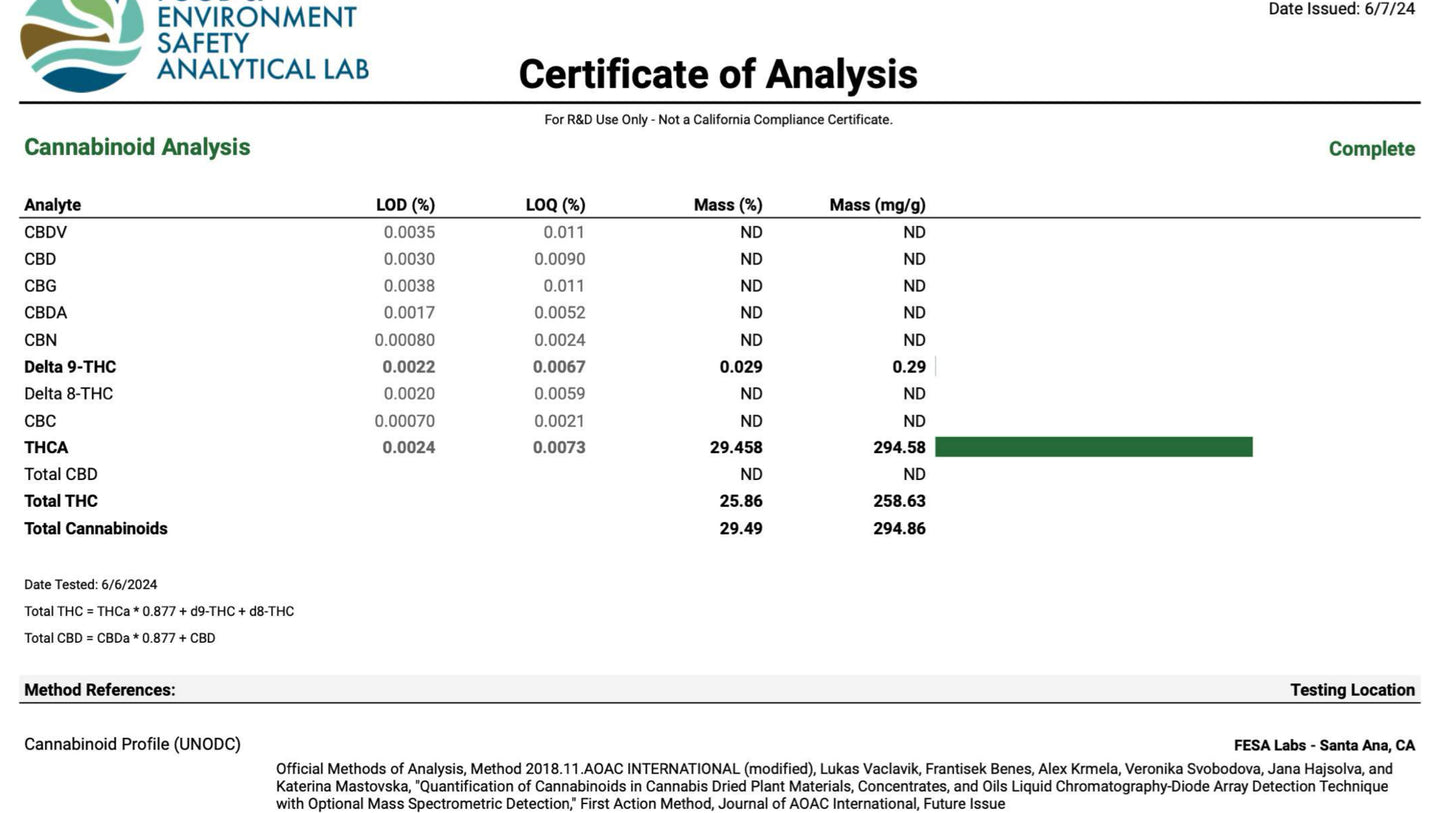Click THCA mass percent 29.458

click(x=736, y=448)
